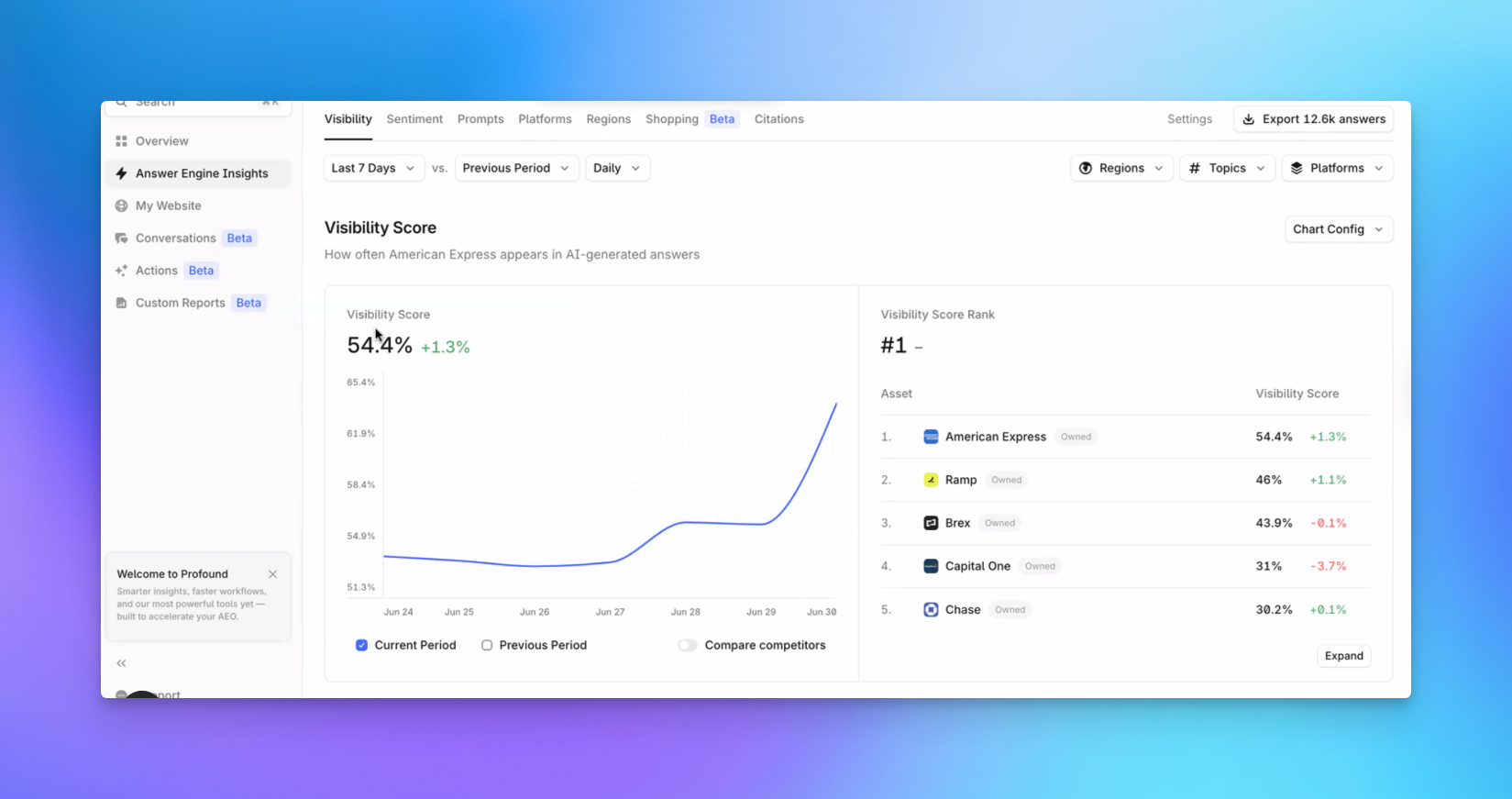Image resolution: width=1512 pixels, height=799 pixels.
Task: Switch to the Visibility tab
Action: pyautogui.click(x=348, y=119)
